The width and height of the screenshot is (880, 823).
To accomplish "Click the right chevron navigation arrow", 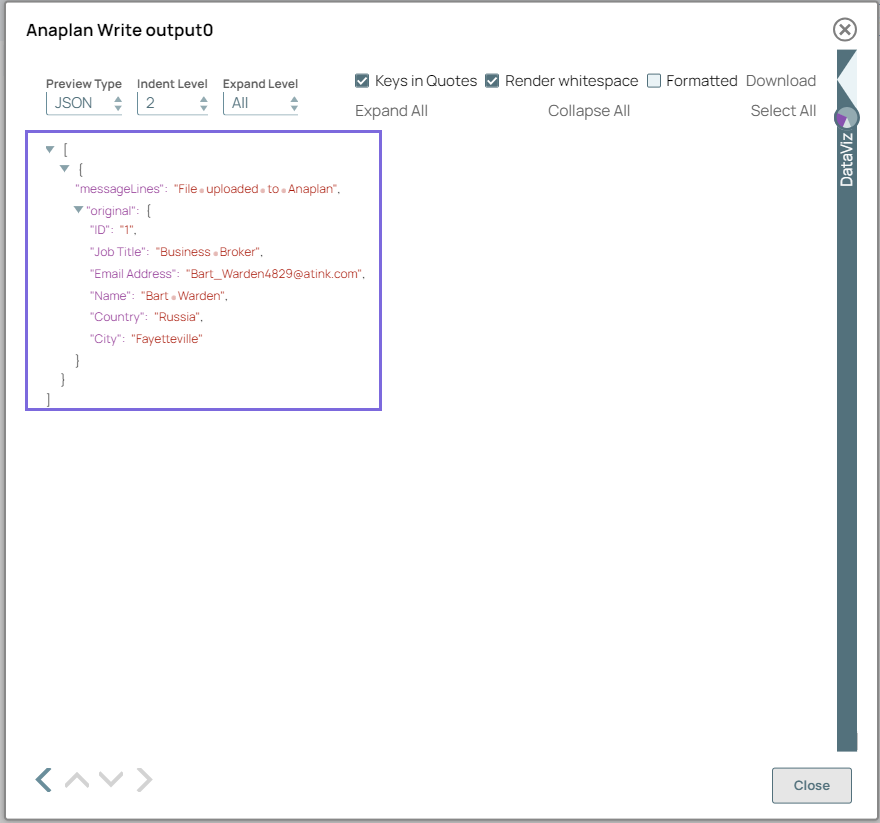I will (x=143, y=779).
